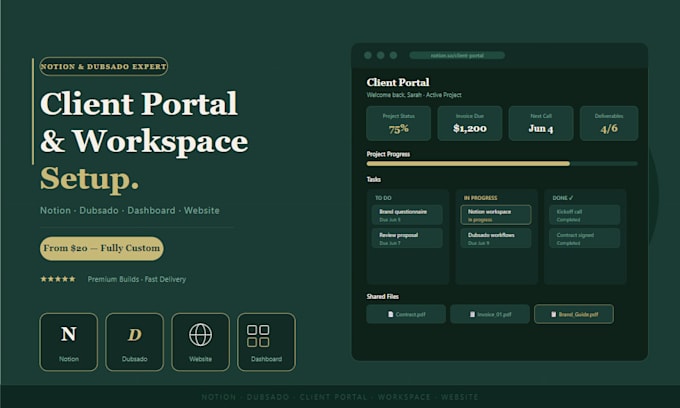
Task: Click the Website globe icon tile
Action: (x=200, y=342)
